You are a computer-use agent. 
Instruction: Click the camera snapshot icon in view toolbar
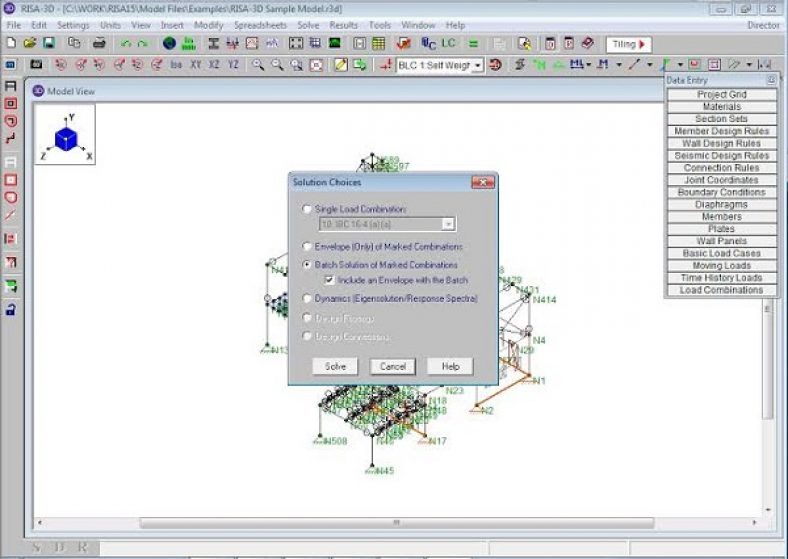(36, 65)
